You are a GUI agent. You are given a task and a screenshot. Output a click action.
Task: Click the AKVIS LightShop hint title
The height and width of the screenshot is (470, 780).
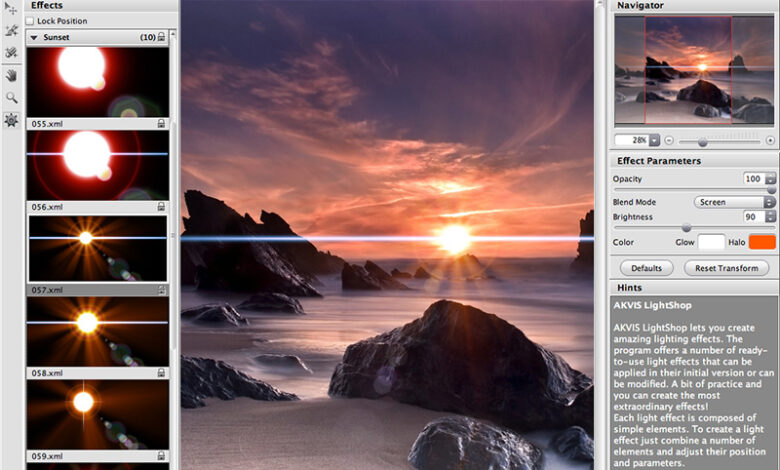(652, 305)
